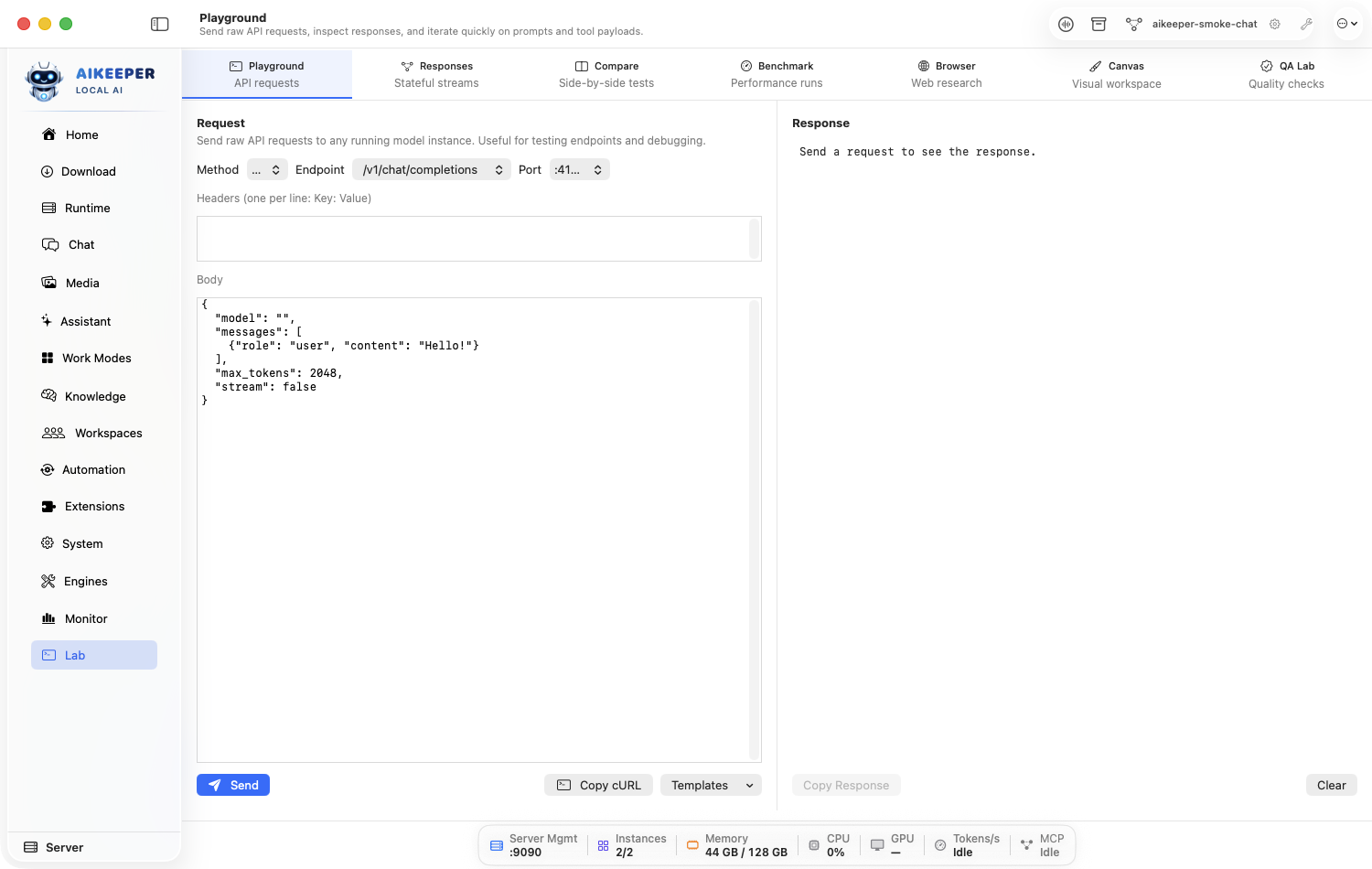The width and height of the screenshot is (1372, 869).
Task: Click the 'Send a request to see the response.' text
Action: 917,152
